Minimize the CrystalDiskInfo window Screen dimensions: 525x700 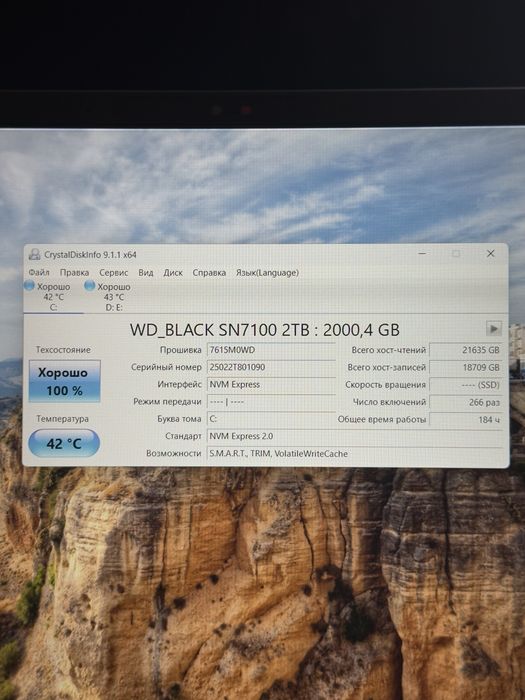click(x=422, y=254)
